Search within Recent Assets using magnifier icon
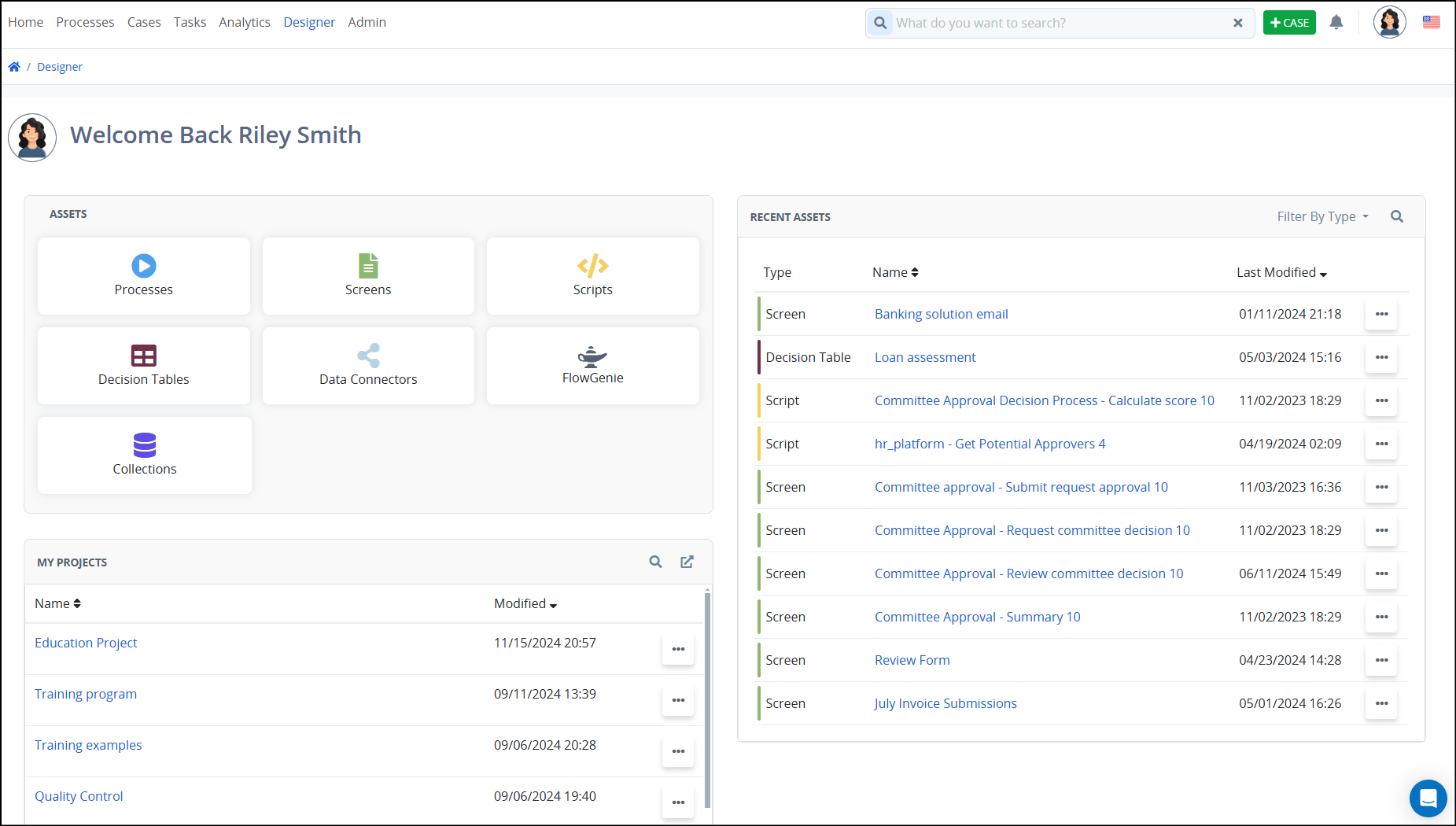Screen dimensions: 1456x826 tap(1397, 216)
